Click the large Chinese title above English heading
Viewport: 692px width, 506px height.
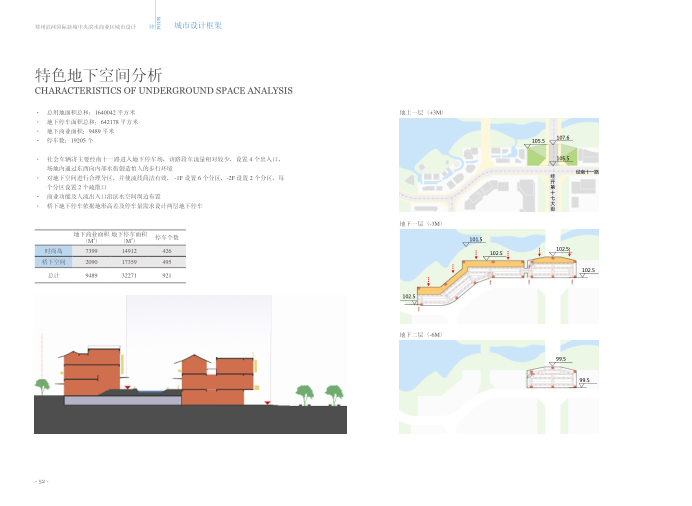click(x=98, y=75)
